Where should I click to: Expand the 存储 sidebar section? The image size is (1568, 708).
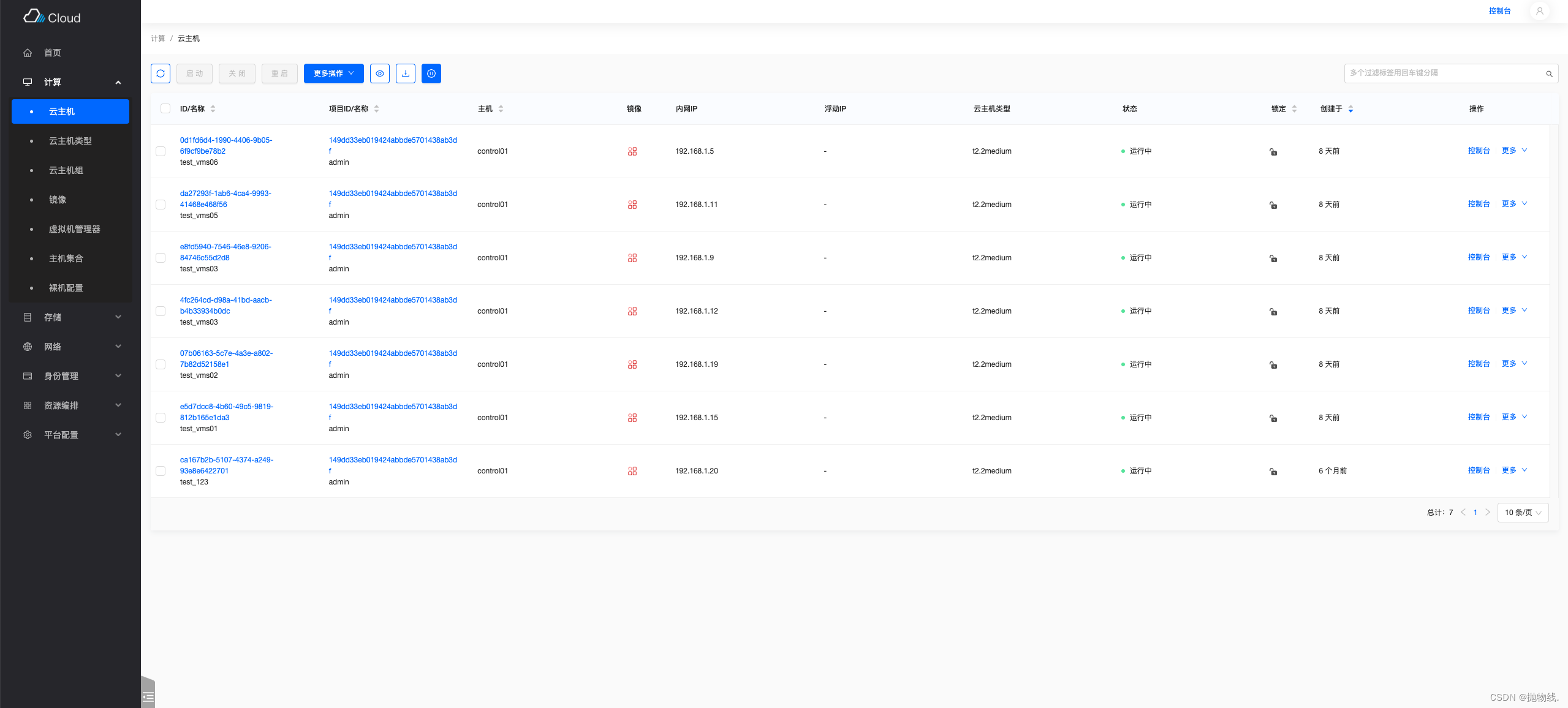[52, 317]
